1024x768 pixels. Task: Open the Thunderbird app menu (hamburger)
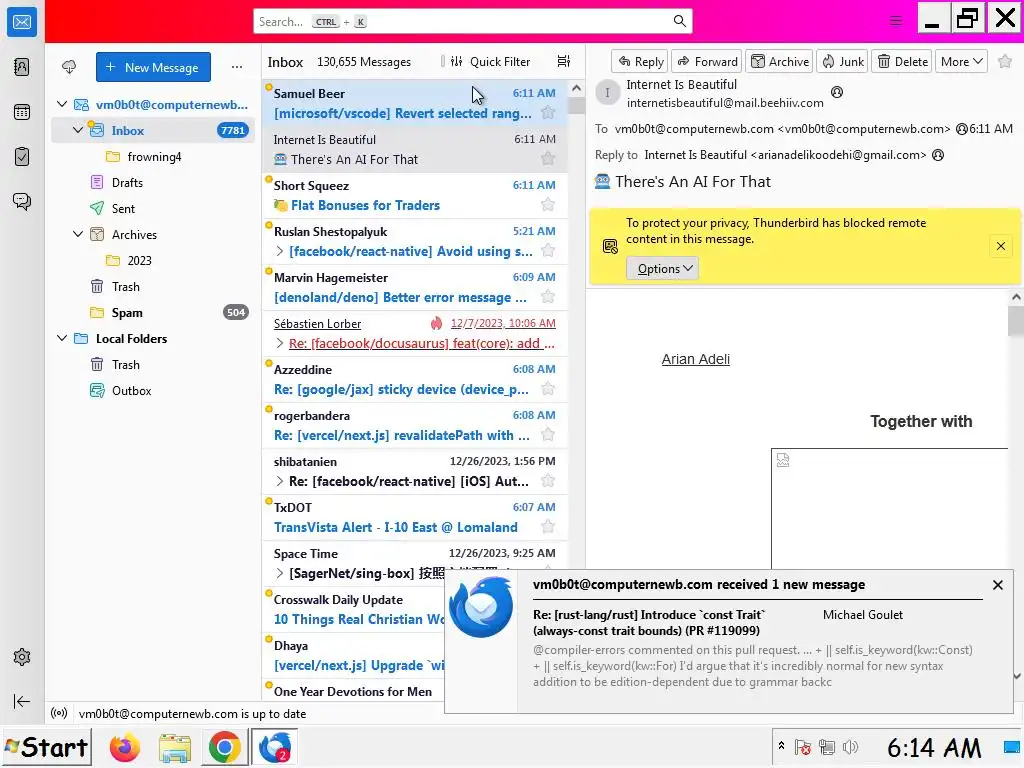pyautogui.click(x=896, y=21)
